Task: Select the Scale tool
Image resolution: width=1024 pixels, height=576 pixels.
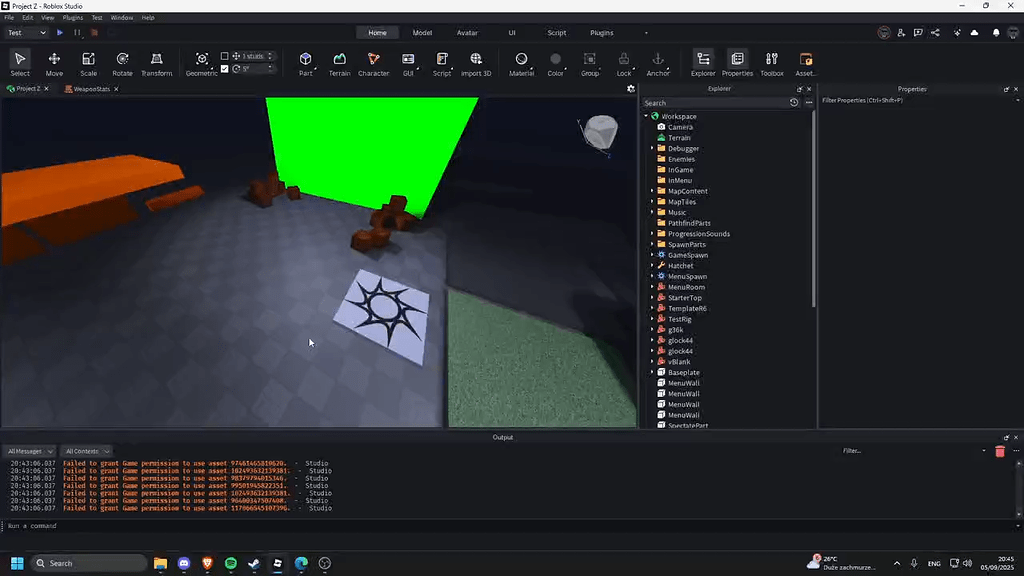Action: (x=86, y=62)
